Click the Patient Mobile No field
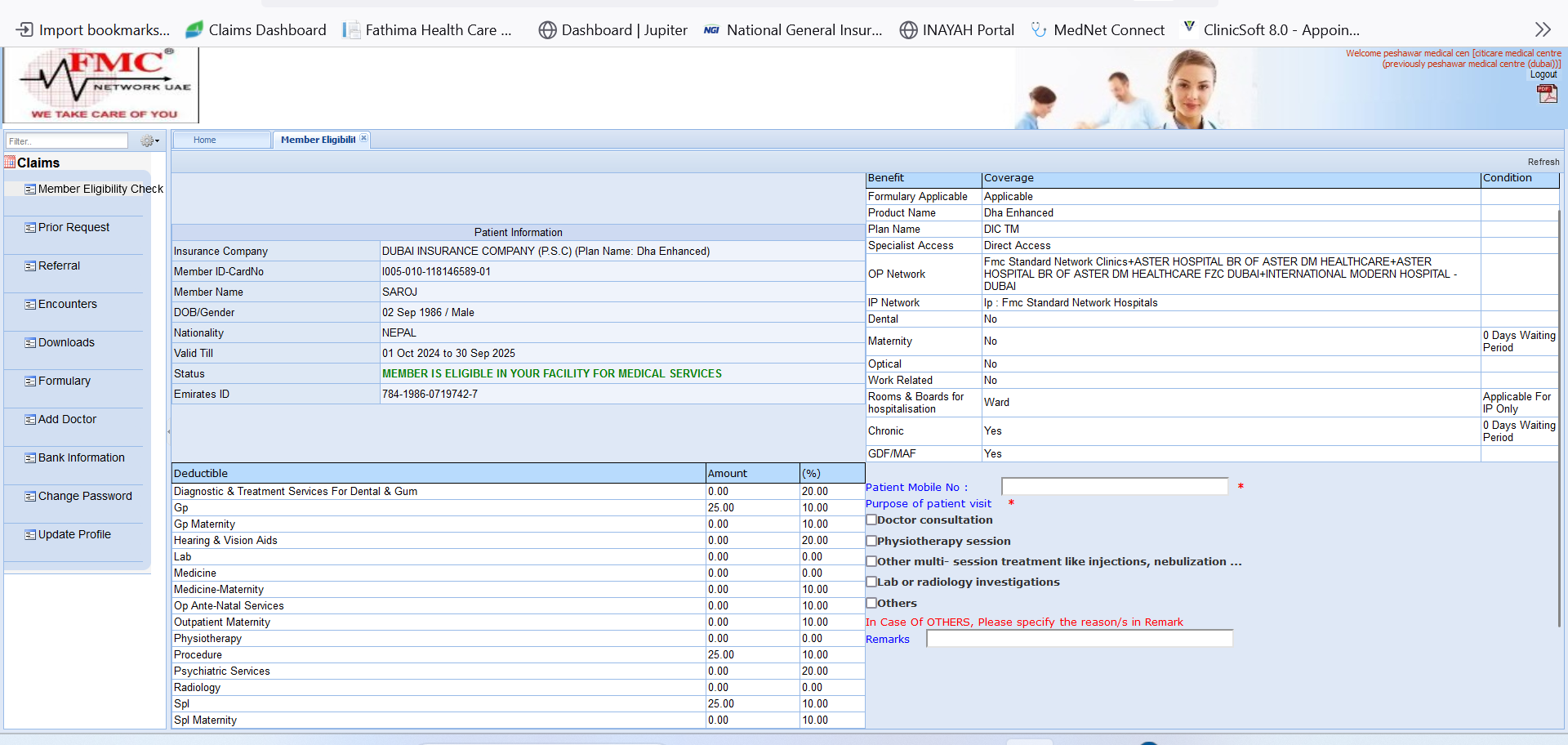Screen dimensions: 1568x745 point(1114,487)
